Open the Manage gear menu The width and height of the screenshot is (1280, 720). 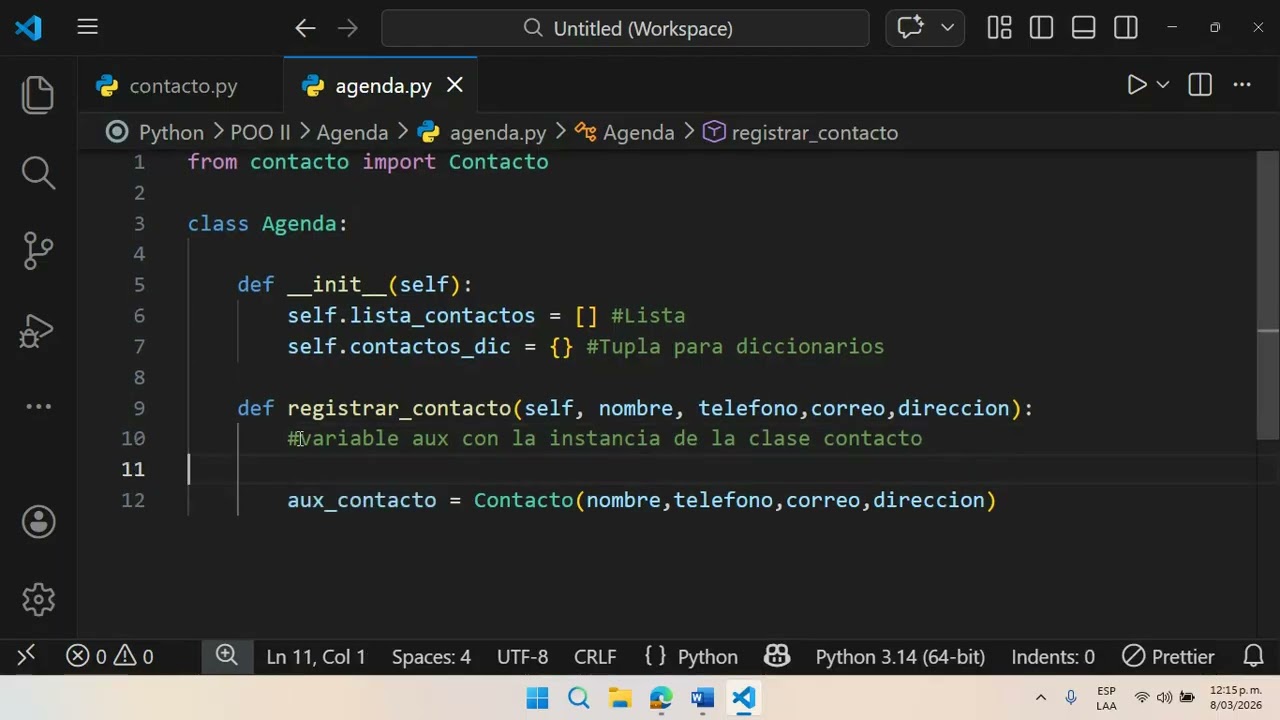click(38, 599)
